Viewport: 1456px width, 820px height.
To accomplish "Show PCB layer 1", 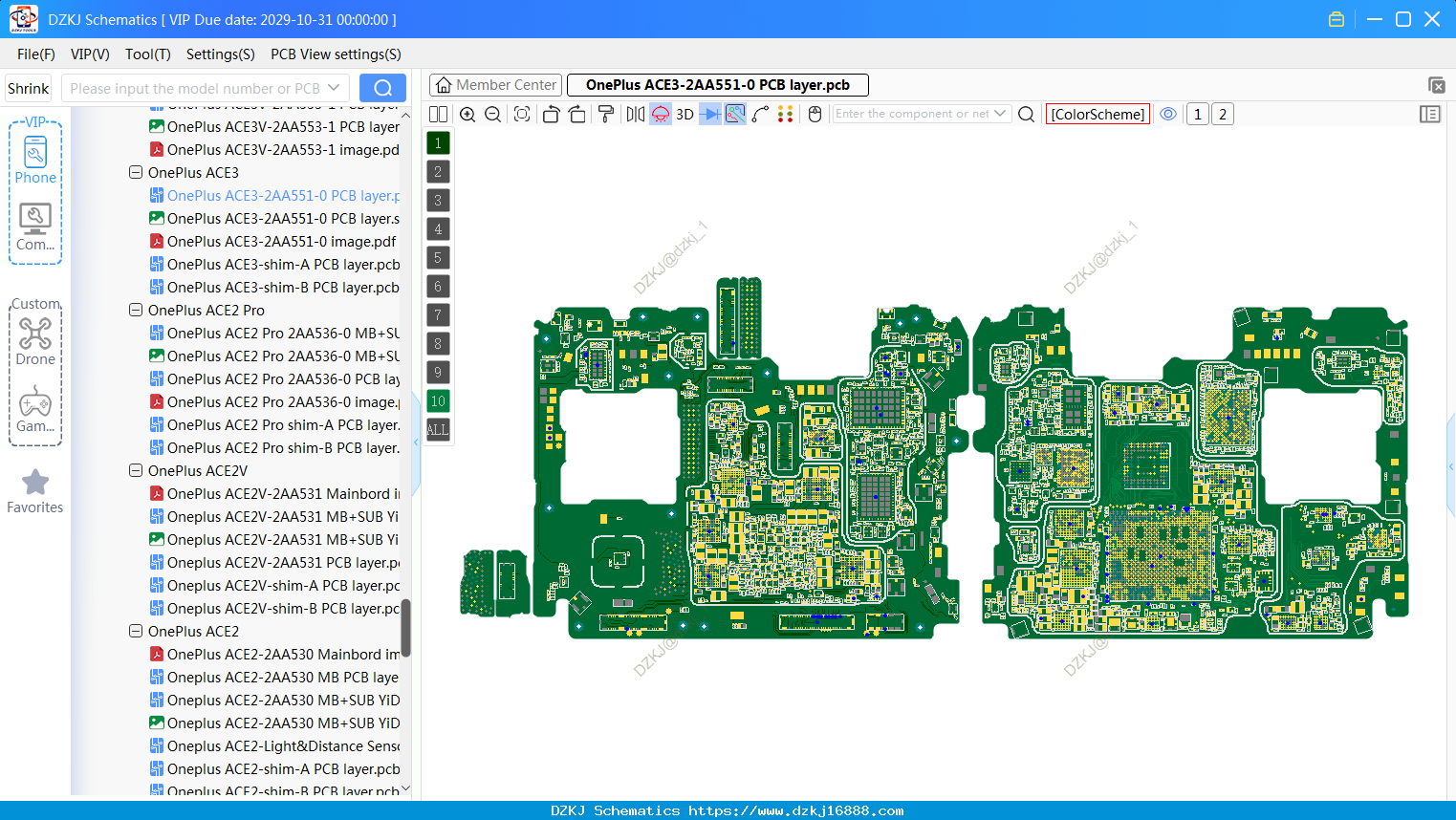I will pos(438,143).
